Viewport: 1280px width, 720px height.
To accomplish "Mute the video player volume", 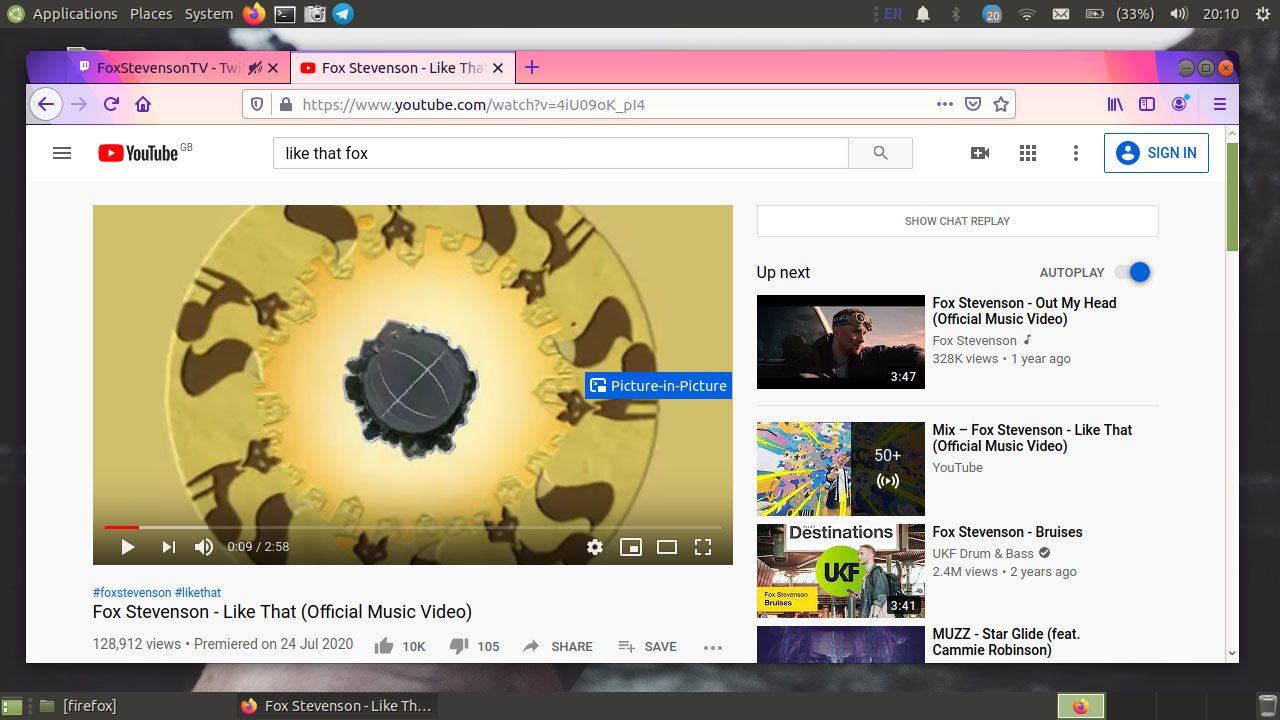I will tap(204, 547).
